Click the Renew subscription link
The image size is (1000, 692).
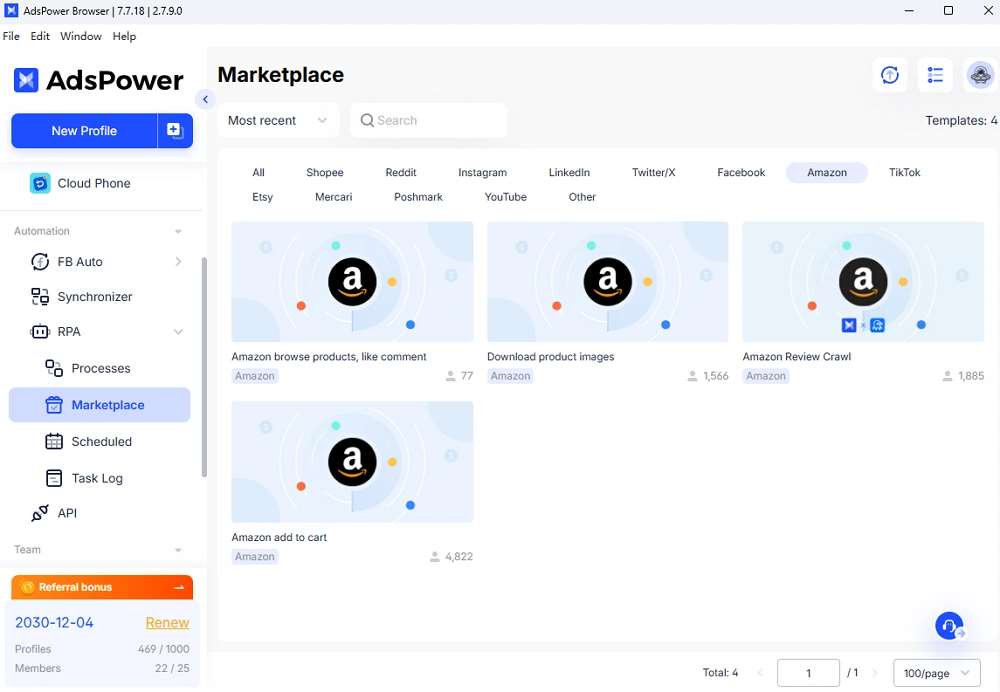point(167,622)
